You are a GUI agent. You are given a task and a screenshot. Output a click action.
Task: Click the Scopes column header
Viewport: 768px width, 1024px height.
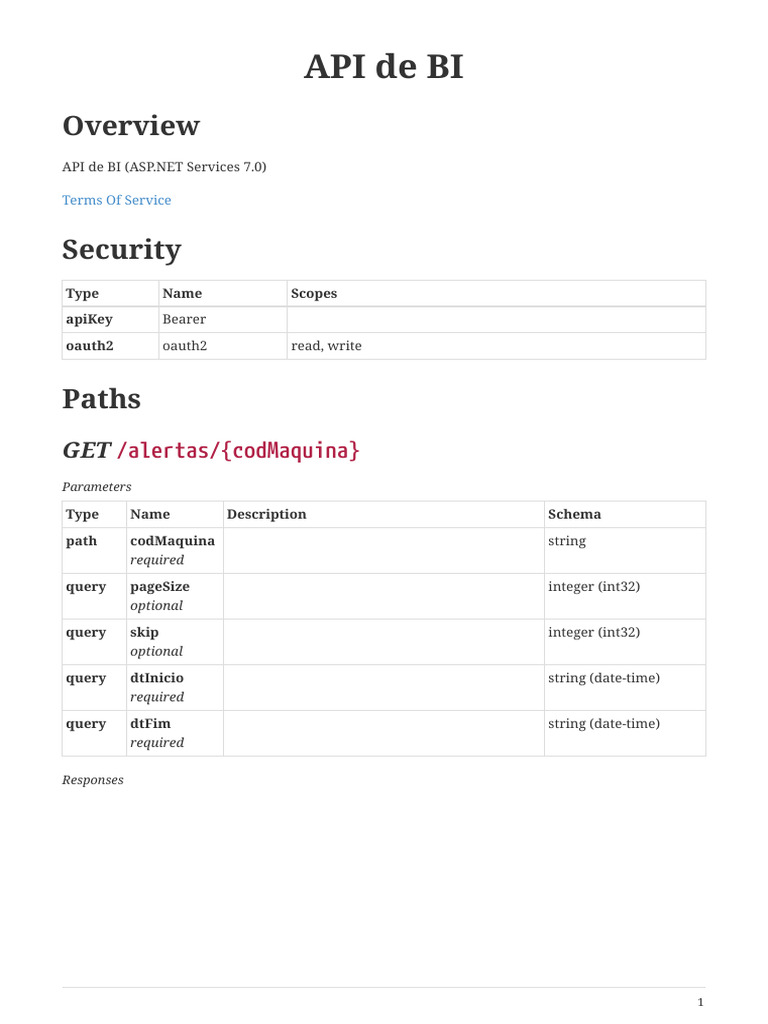point(314,293)
